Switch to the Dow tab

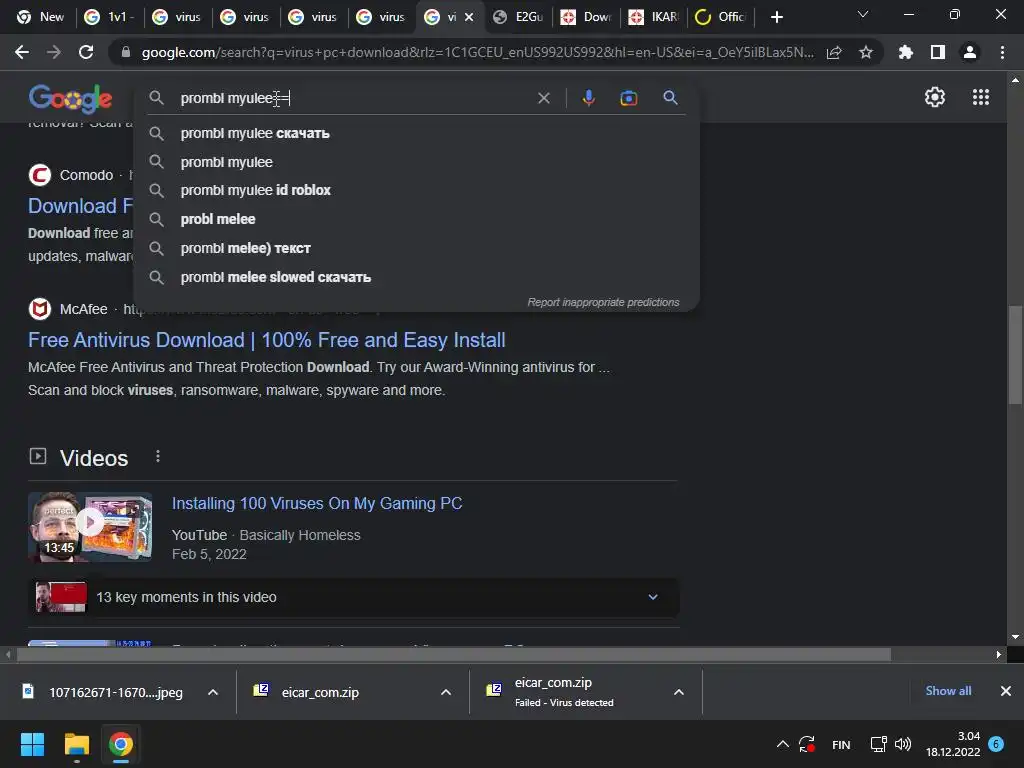[586, 17]
